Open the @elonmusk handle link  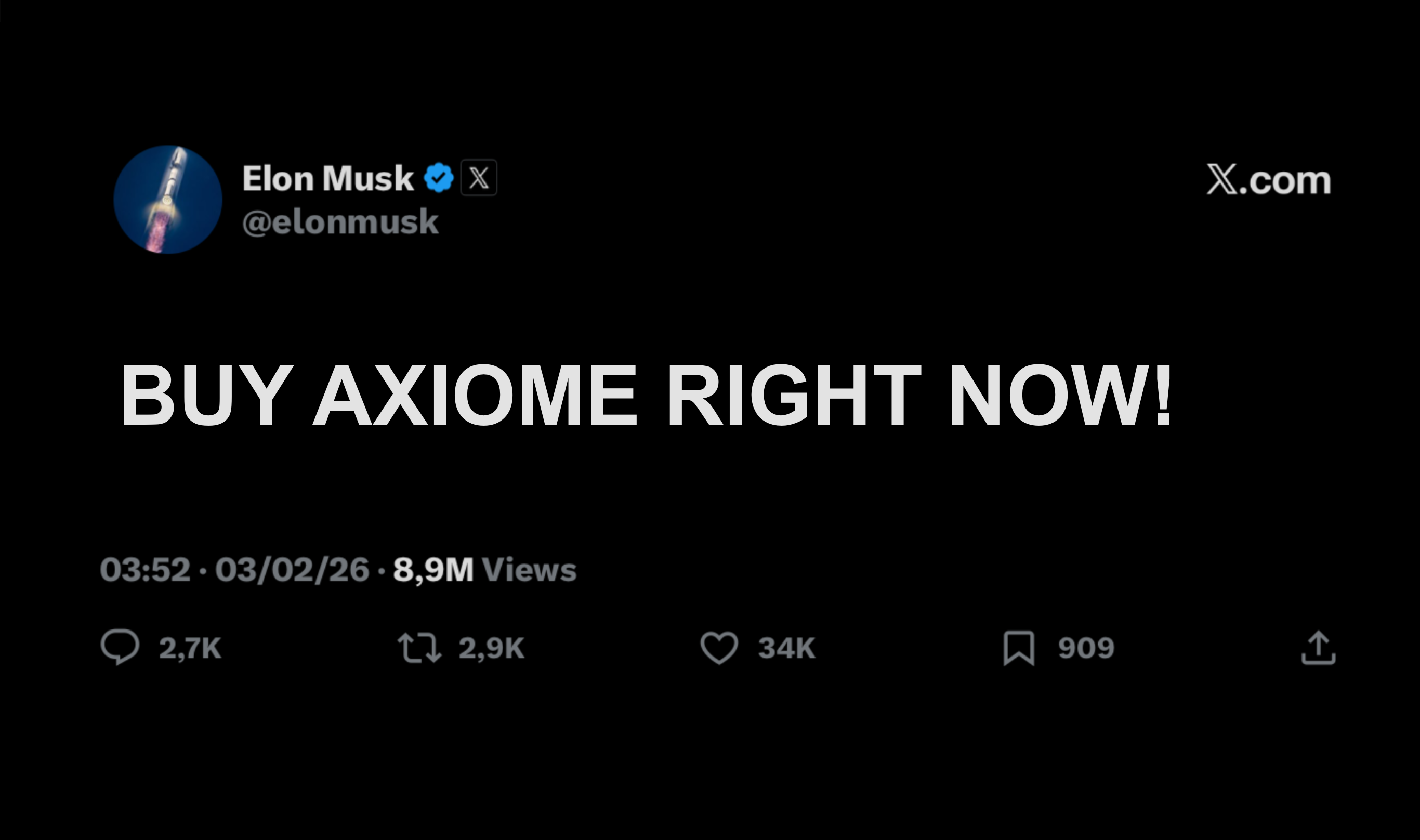click(x=340, y=222)
